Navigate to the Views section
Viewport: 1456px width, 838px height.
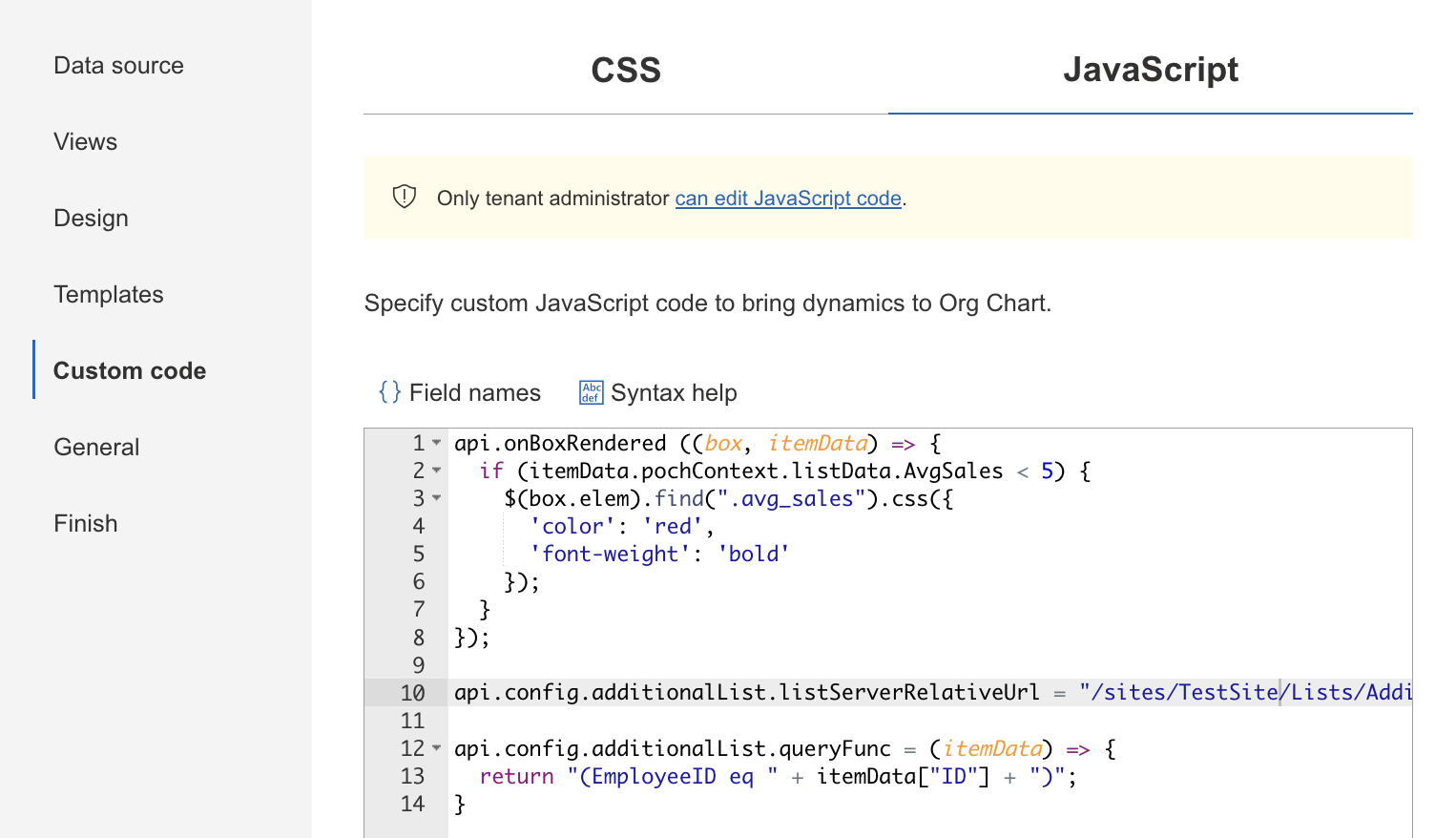(x=85, y=141)
